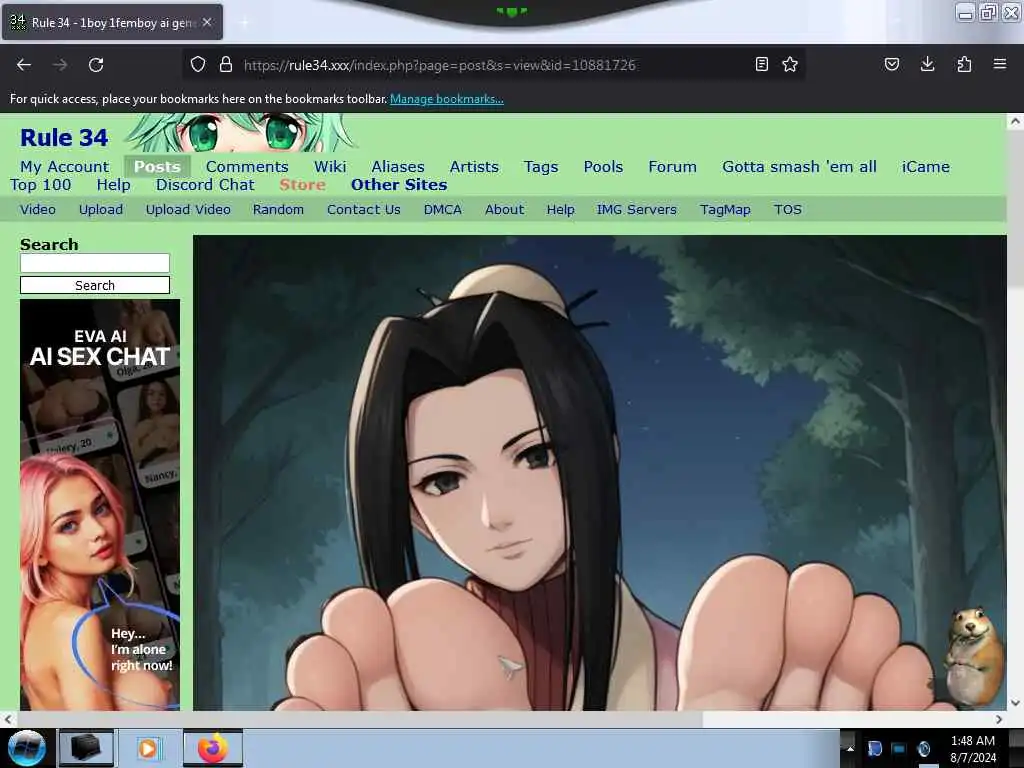Open the extensions menu
Image resolution: width=1024 pixels, height=768 pixels.
coord(964,64)
